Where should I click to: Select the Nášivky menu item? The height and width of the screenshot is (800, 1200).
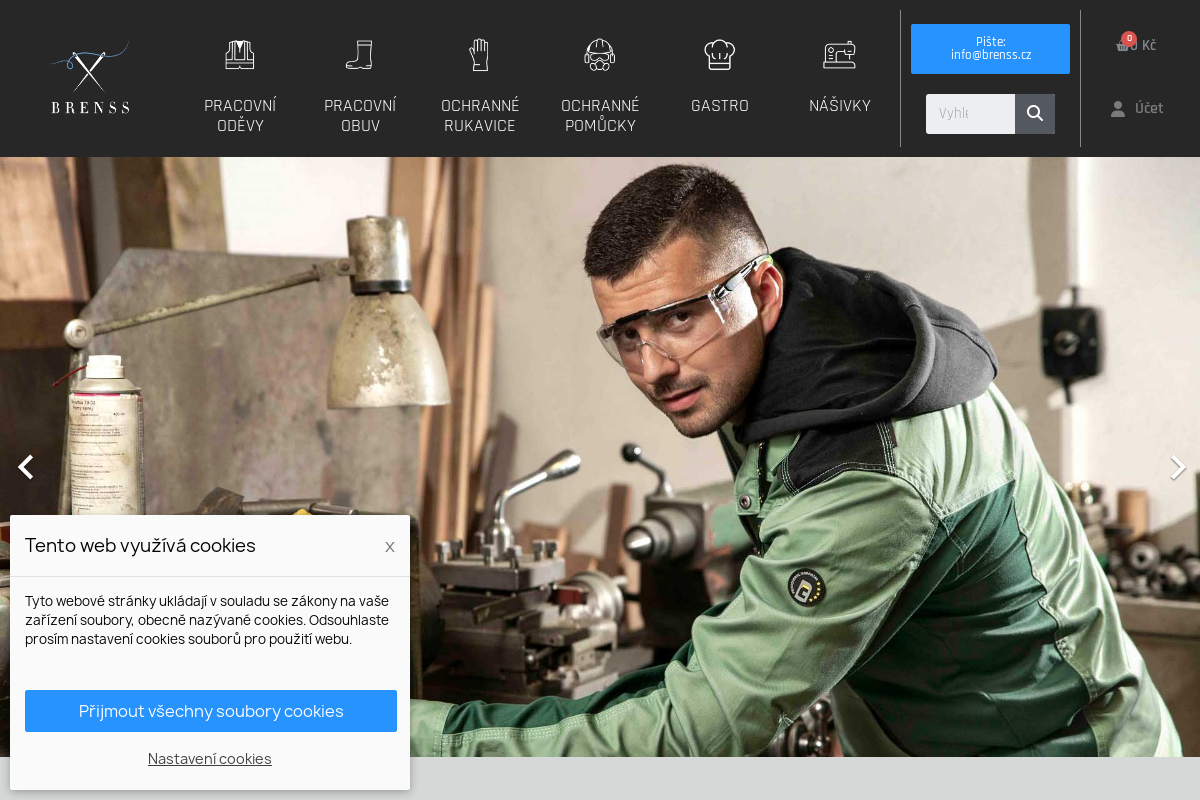tap(840, 106)
